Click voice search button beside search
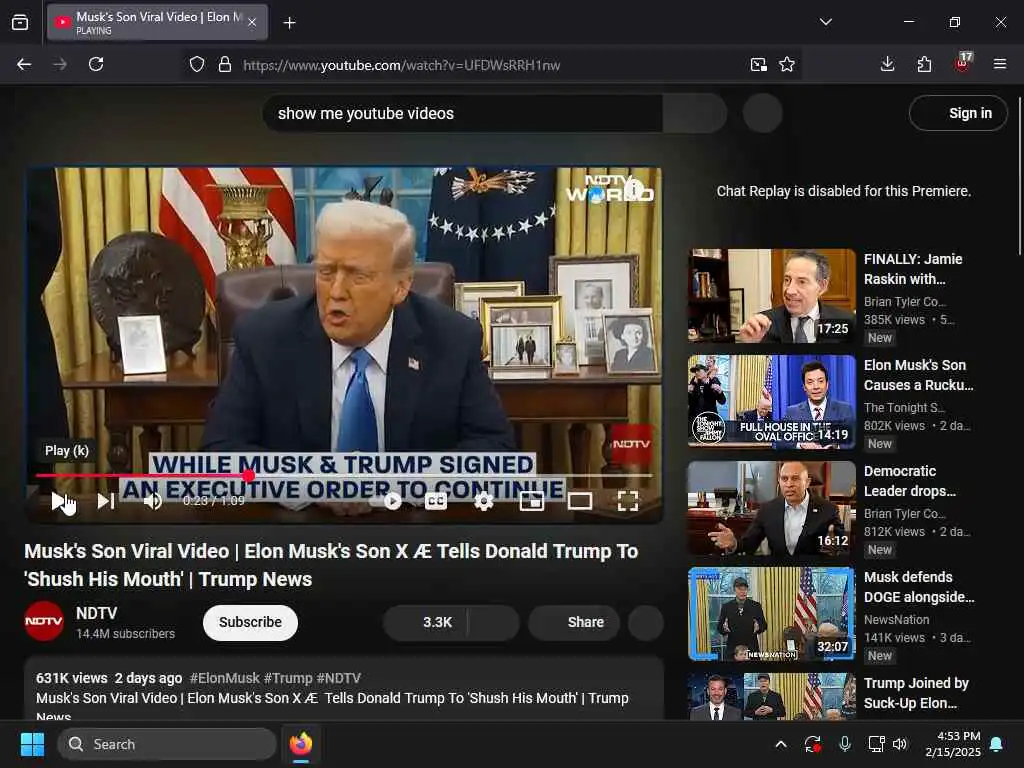Image resolution: width=1024 pixels, height=768 pixels. (763, 113)
